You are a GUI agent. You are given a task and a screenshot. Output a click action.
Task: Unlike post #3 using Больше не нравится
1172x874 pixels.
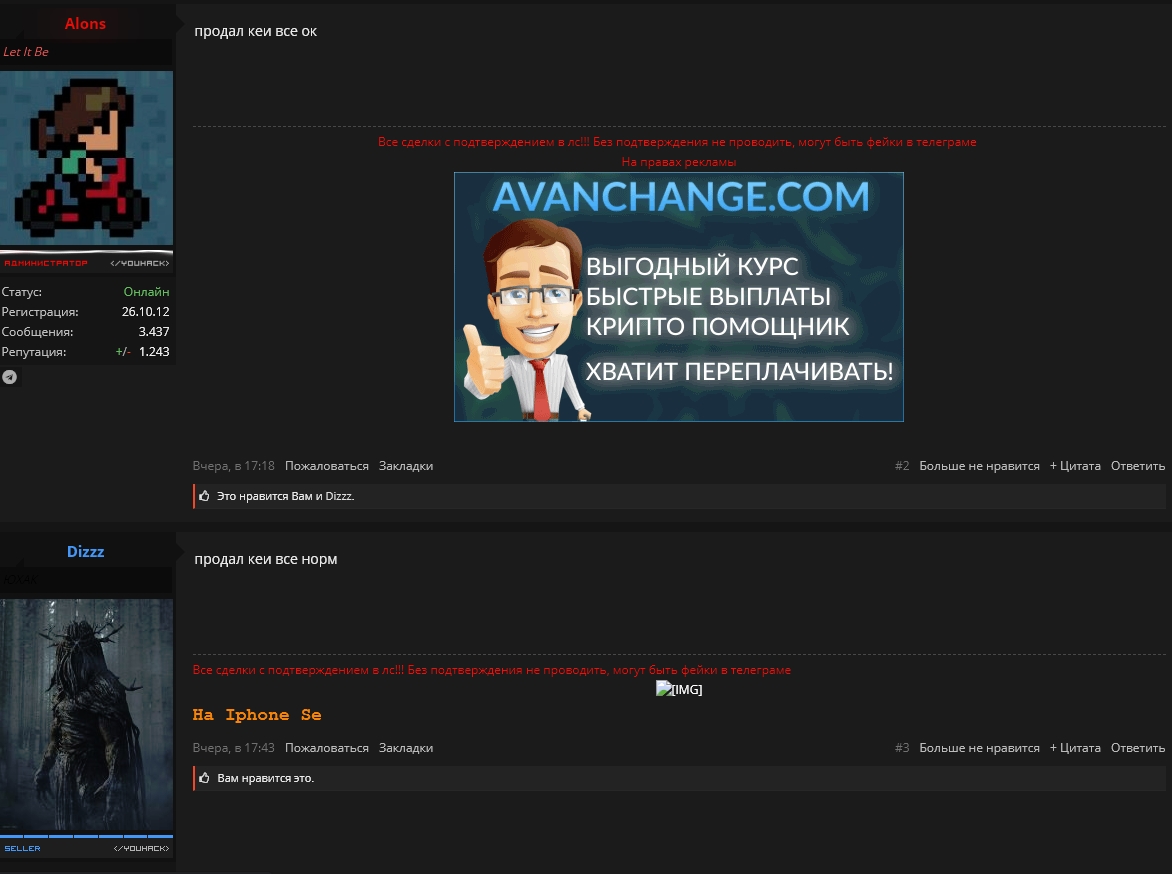(x=979, y=748)
